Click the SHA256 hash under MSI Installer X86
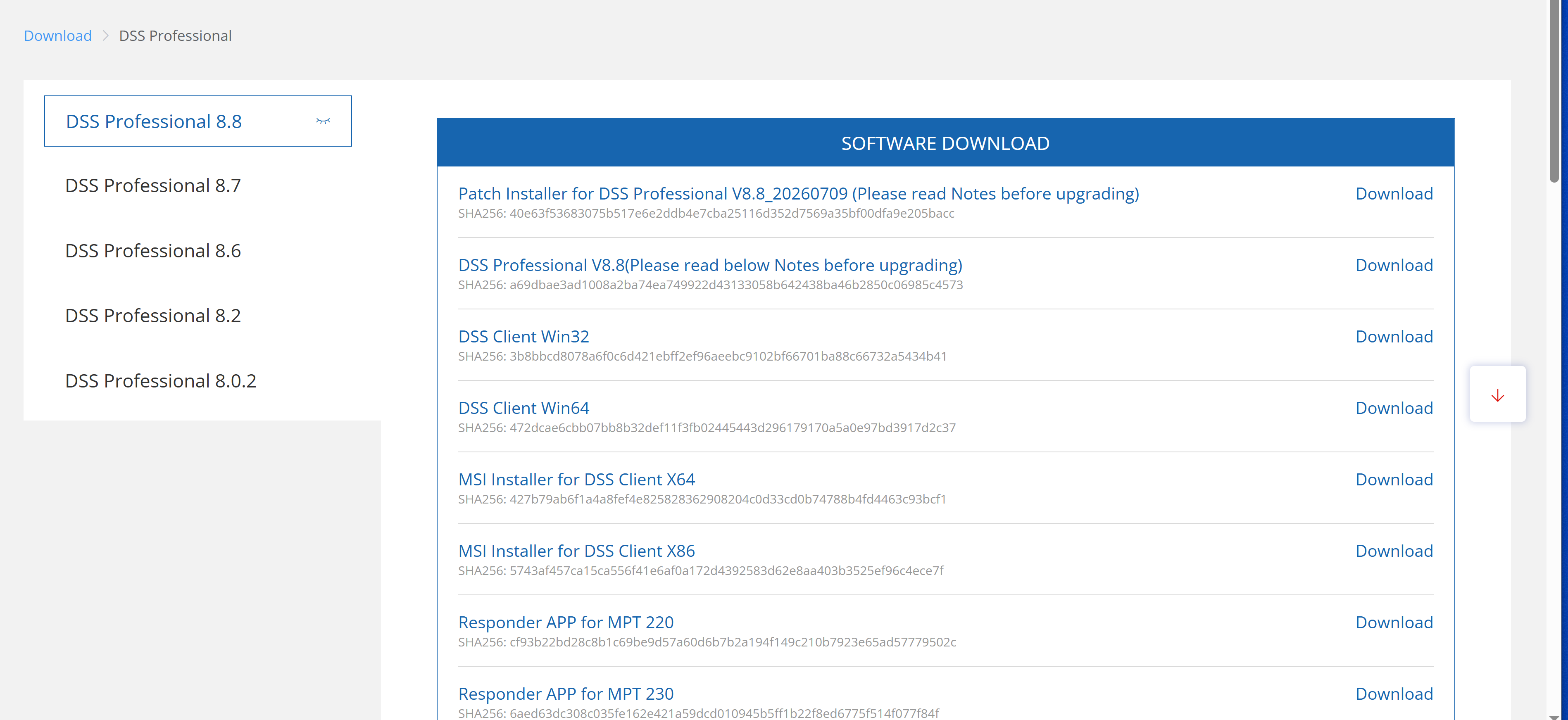This screenshot has width=1568, height=720. [x=701, y=571]
